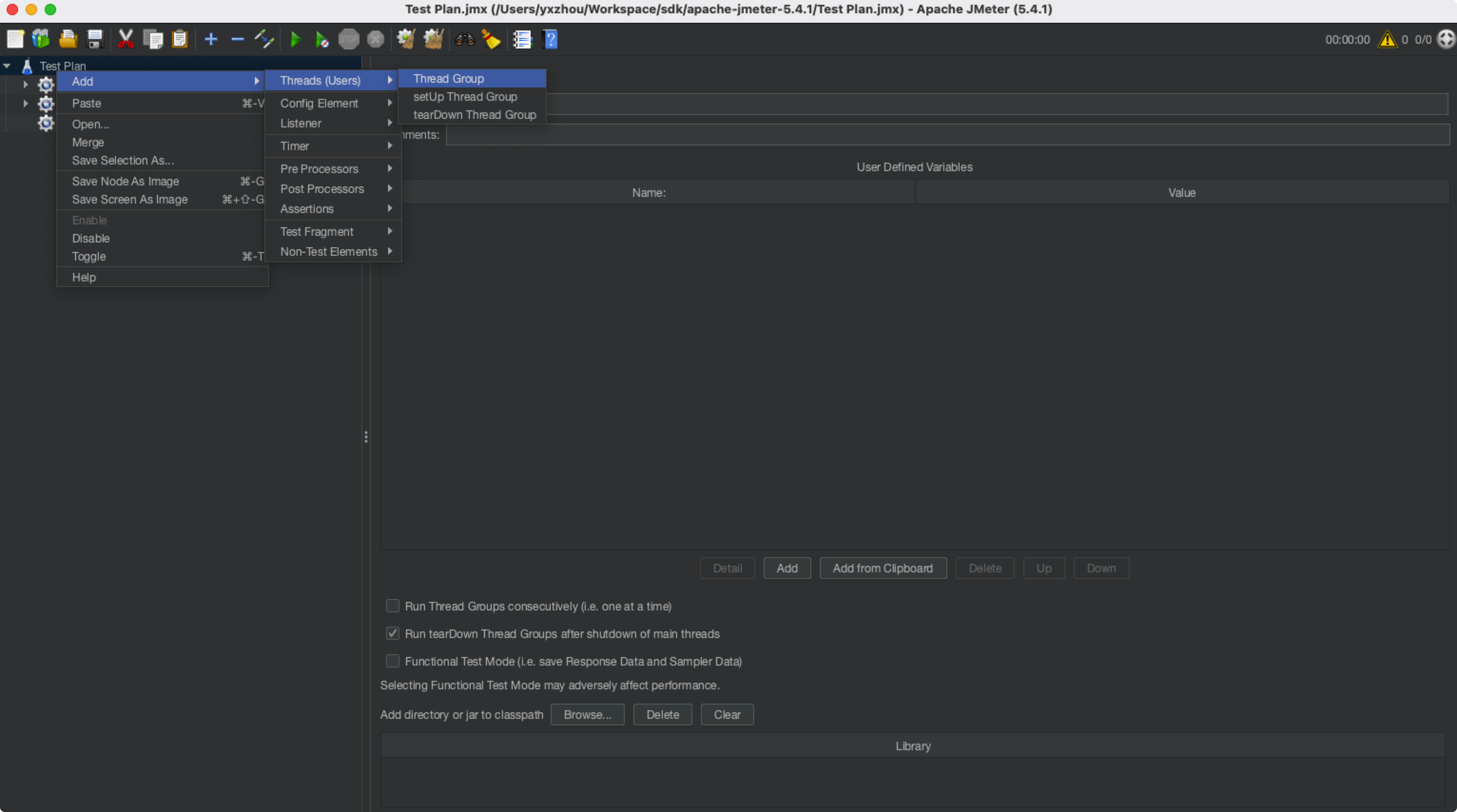Image resolution: width=1457 pixels, height=812 pixels.
Task: Enable the Functional Test Mode checkbox
Action: coord(392,661)
